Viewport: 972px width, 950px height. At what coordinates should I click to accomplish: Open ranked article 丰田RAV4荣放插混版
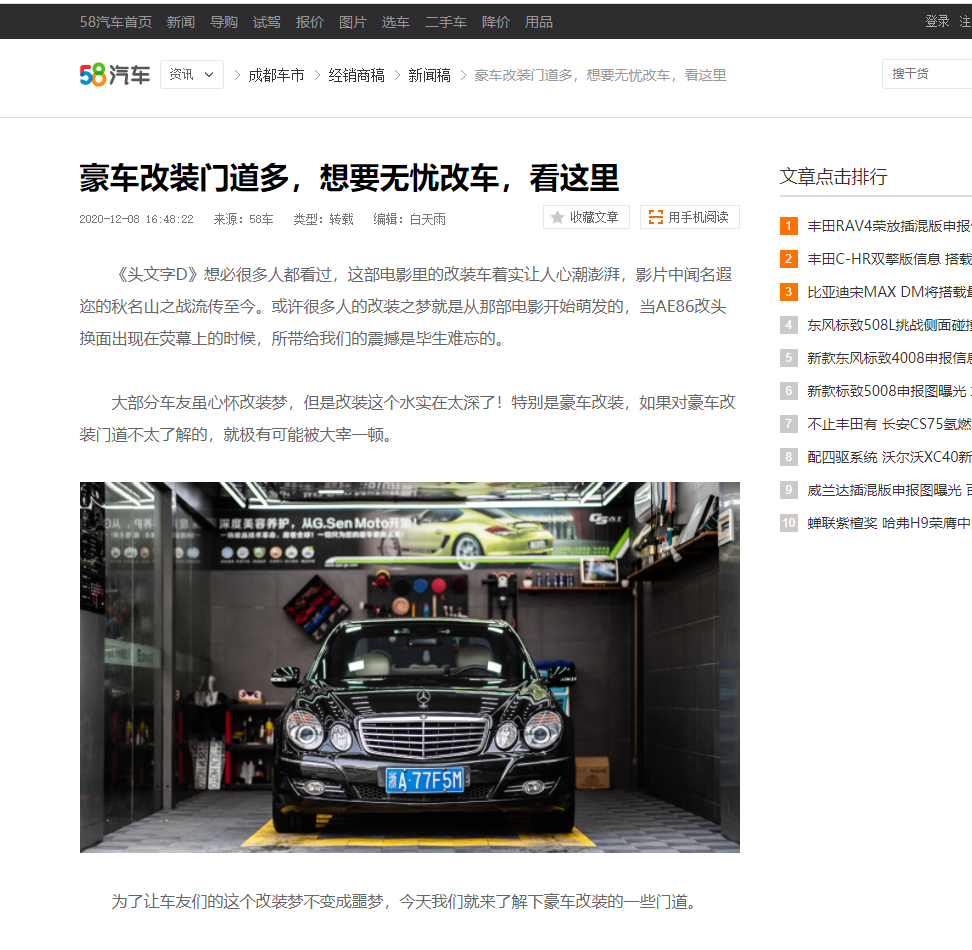tap(889, 226)
